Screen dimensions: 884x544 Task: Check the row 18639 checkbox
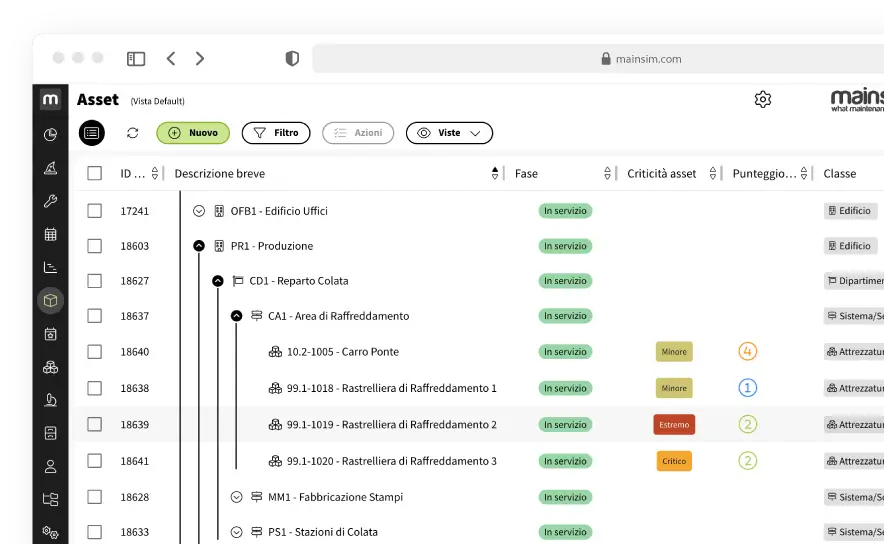coord(95,424)
